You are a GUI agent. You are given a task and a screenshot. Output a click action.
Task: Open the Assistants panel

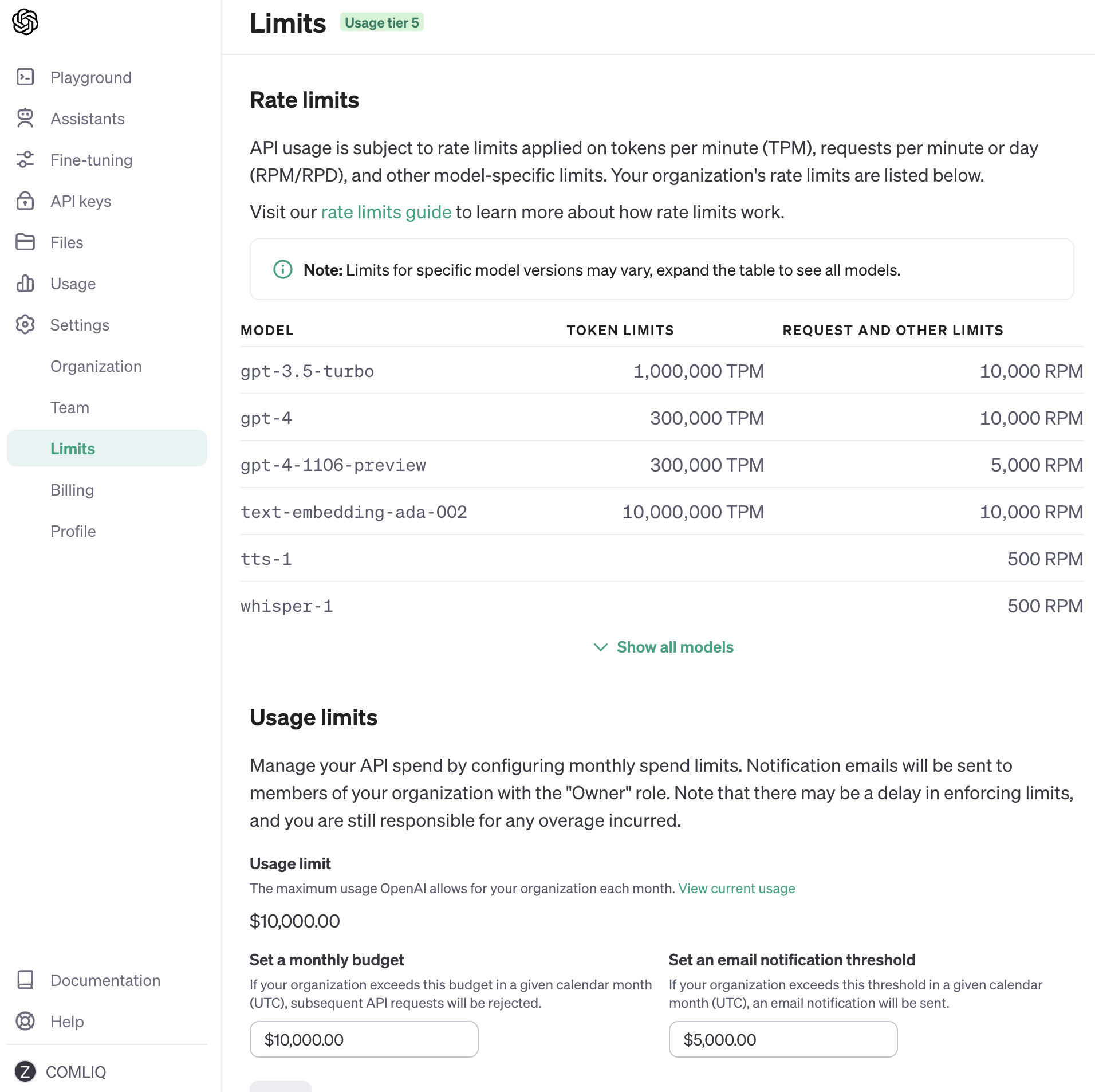(87, 119)
